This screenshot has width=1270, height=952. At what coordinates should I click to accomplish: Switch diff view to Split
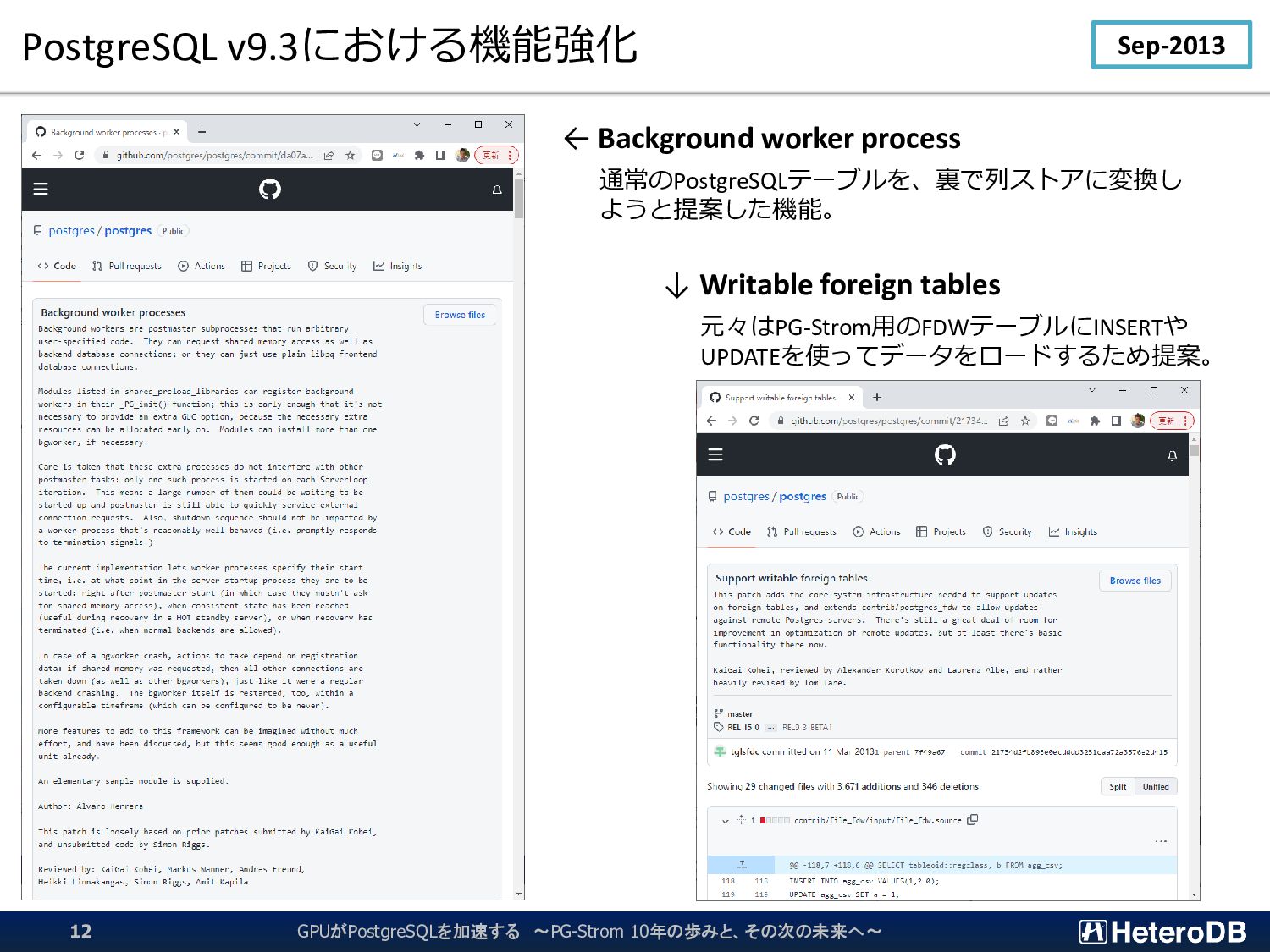1118,786
